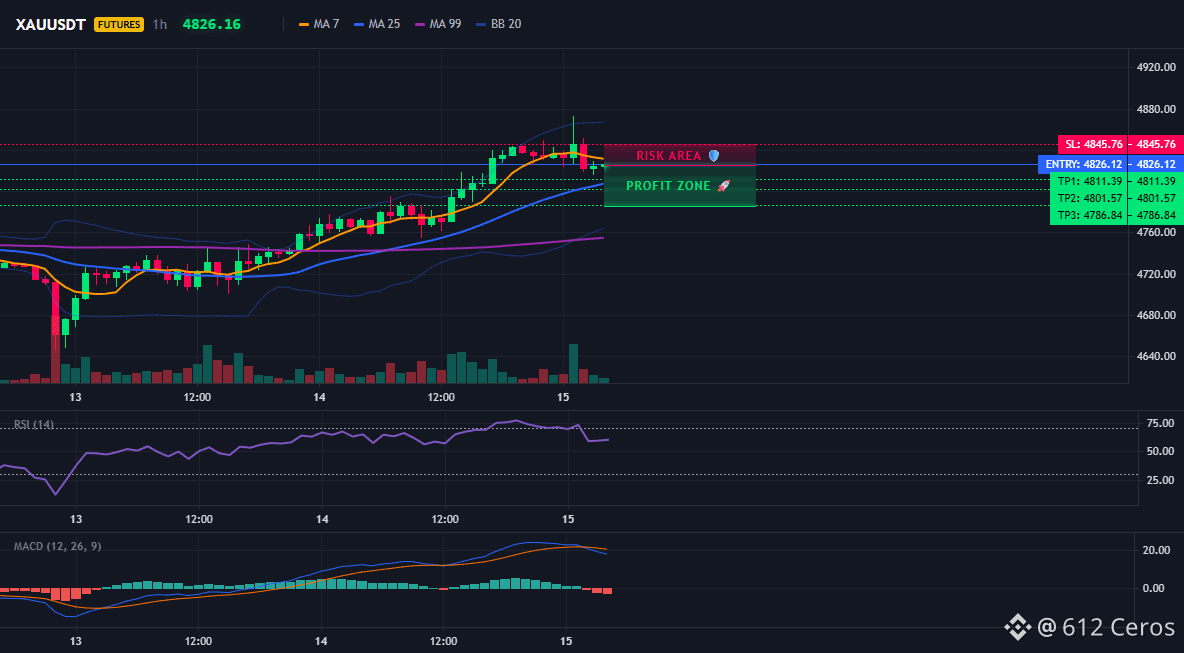Click the orange MA 7 color swatch

(x=304, y=24)
